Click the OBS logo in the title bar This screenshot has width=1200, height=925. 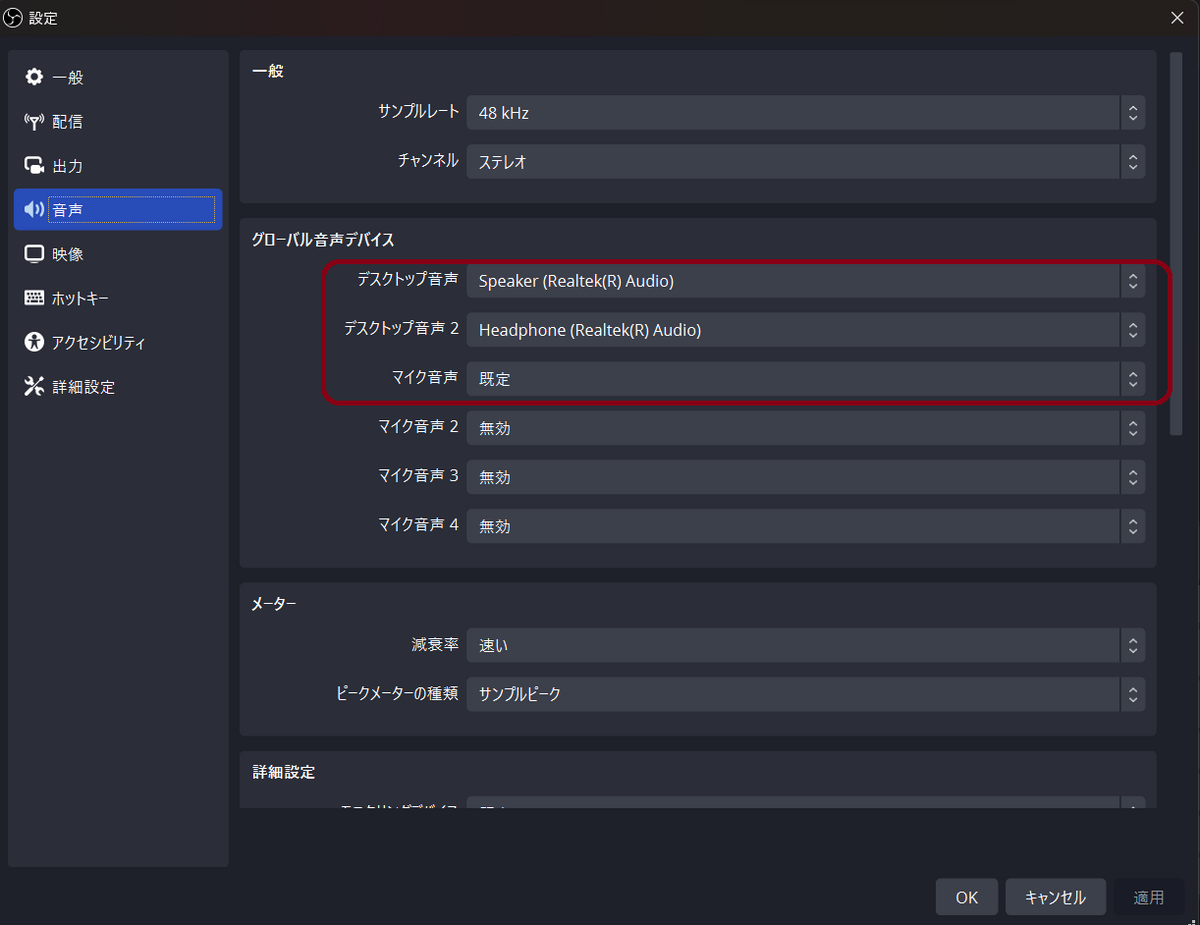point(14,17)
